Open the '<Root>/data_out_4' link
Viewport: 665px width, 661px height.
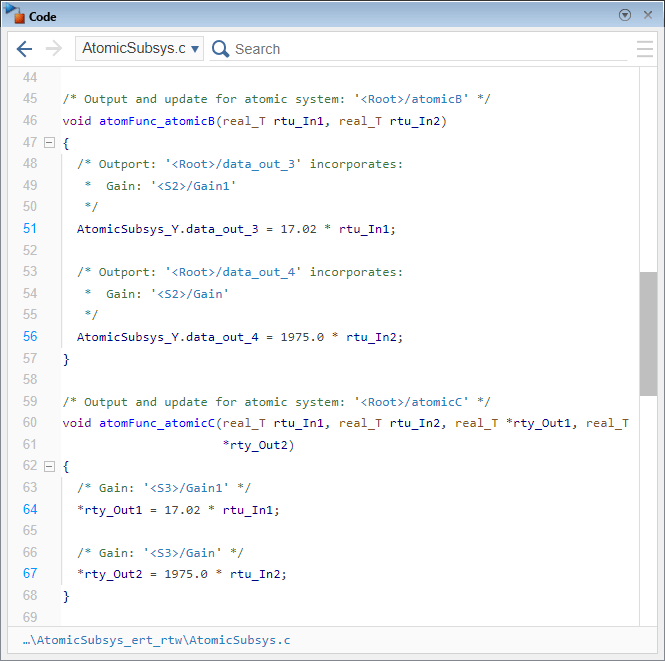[x=233, y=272]
